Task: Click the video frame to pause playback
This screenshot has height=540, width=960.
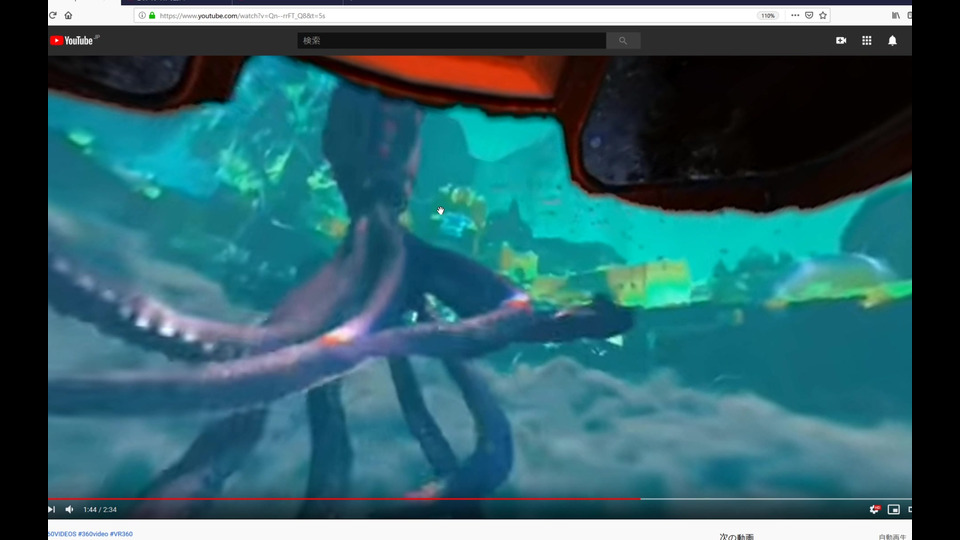Action: click(480, 276)
